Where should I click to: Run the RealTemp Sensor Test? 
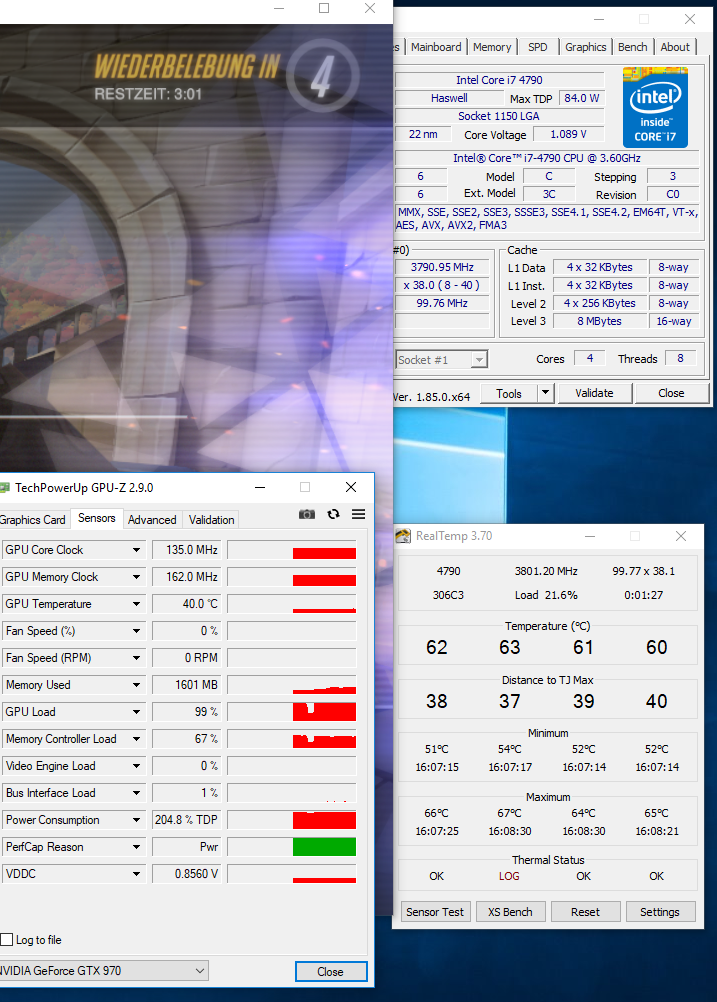pos(435,912)
